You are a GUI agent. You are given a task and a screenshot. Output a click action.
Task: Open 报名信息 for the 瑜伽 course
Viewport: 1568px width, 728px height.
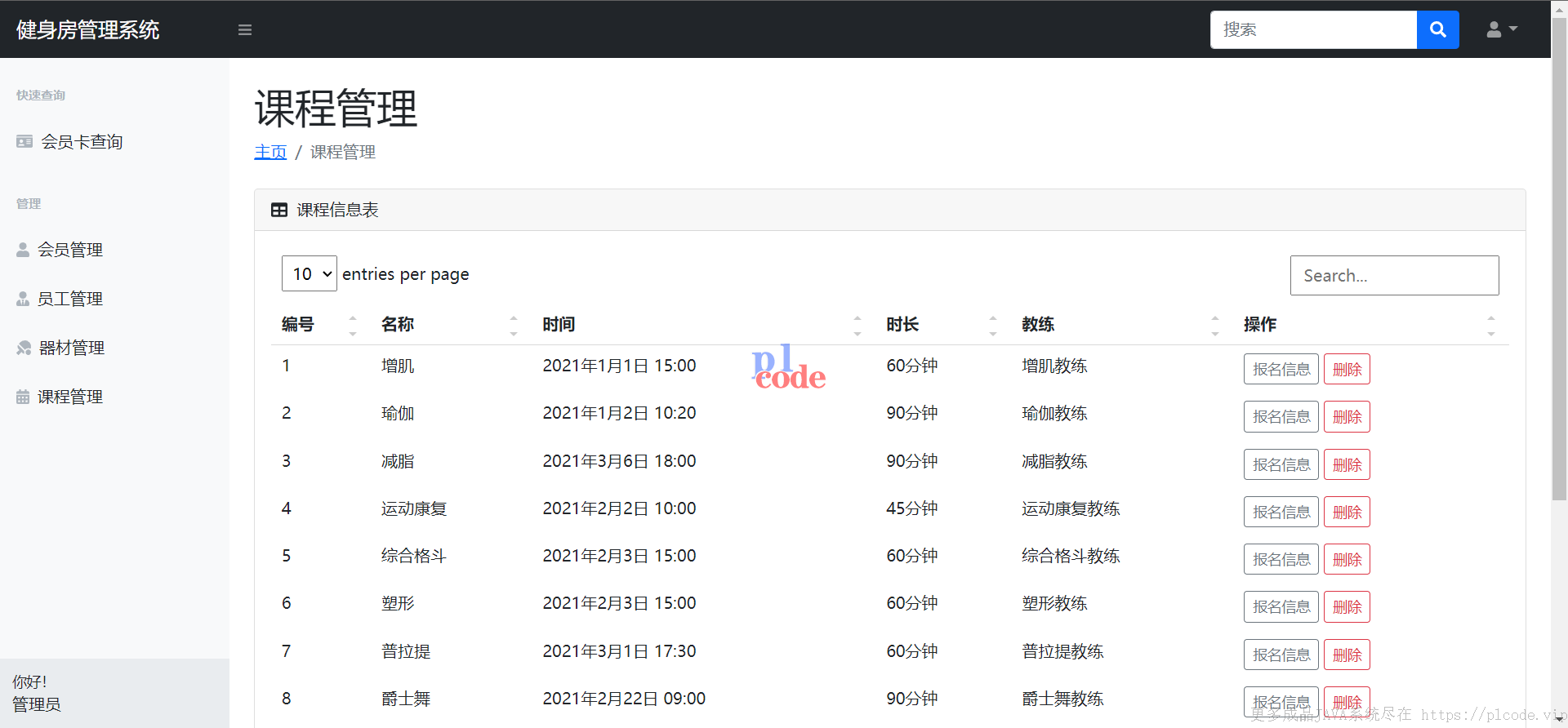[x=1281, y=416]
